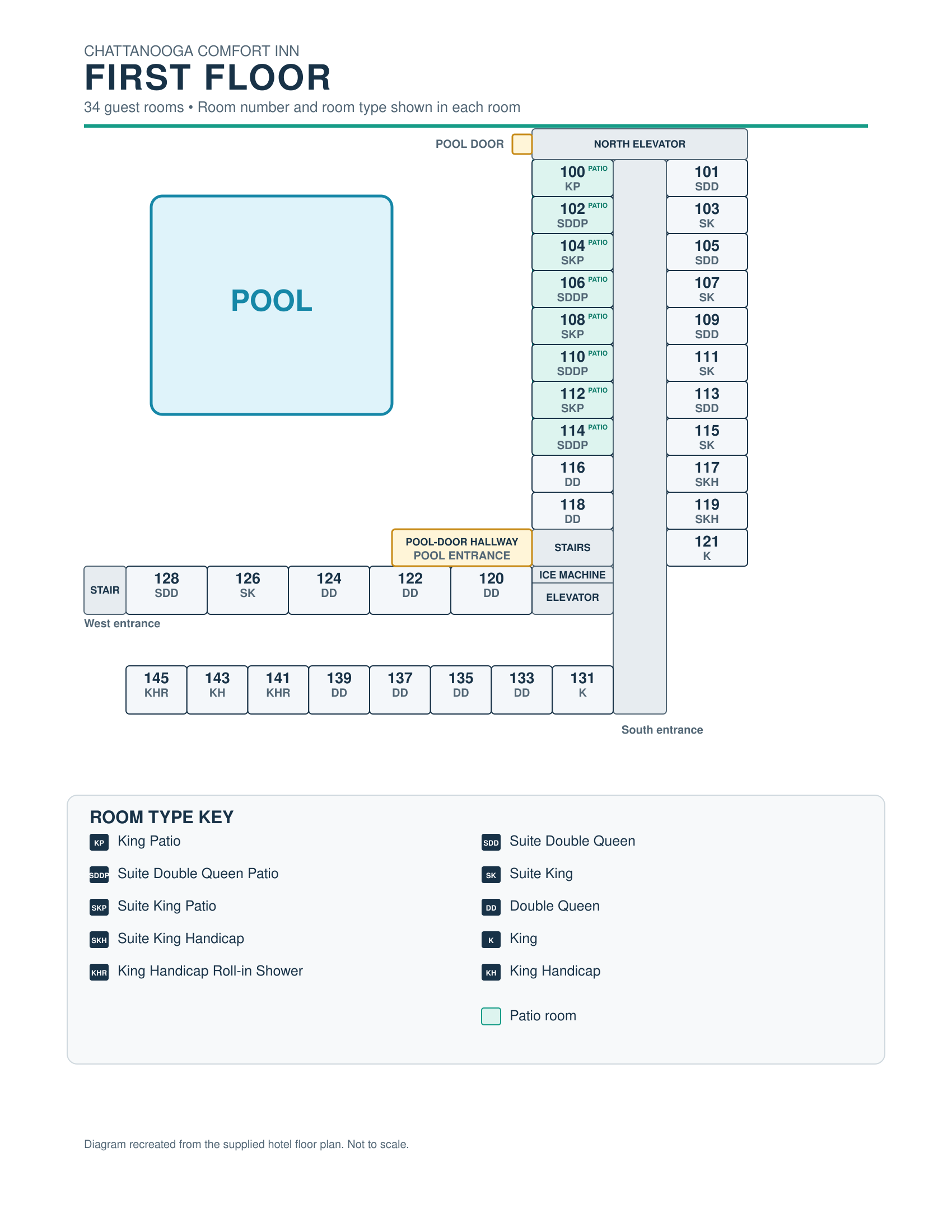Image resolution: width=952 pixels, height=1232 pixels.
Task: Select room 137 DD
Action: pos(400,690)
